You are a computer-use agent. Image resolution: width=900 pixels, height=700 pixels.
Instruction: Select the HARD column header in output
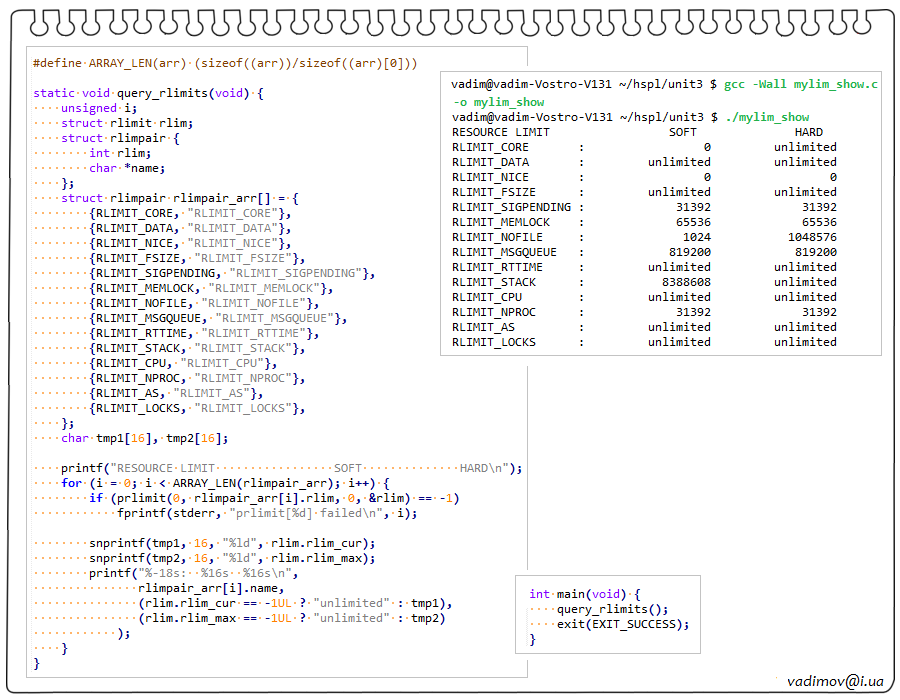coord(808,132)
